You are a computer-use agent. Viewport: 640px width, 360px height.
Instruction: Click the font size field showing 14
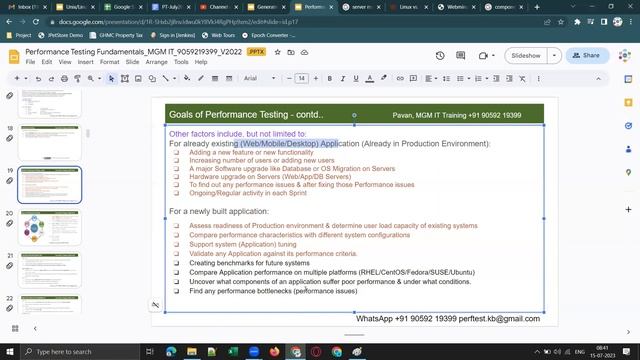(302, 78)
